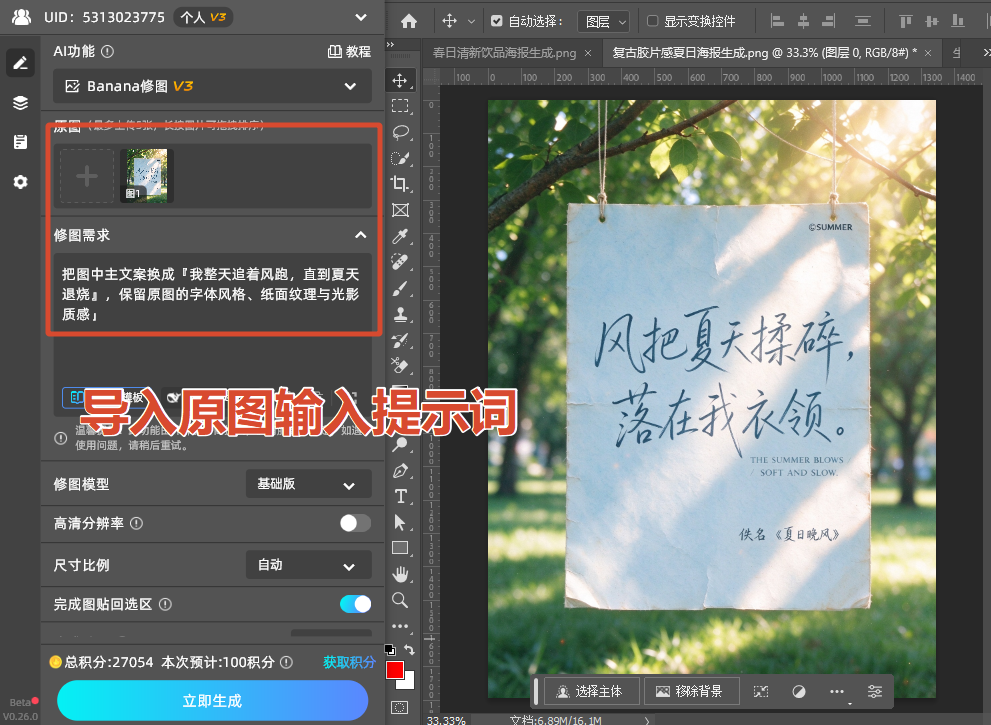The width and height of the screenshot is (991, 725).
Task: Select the Rectangular Marquee tool
Action: (x=399, y=106)
